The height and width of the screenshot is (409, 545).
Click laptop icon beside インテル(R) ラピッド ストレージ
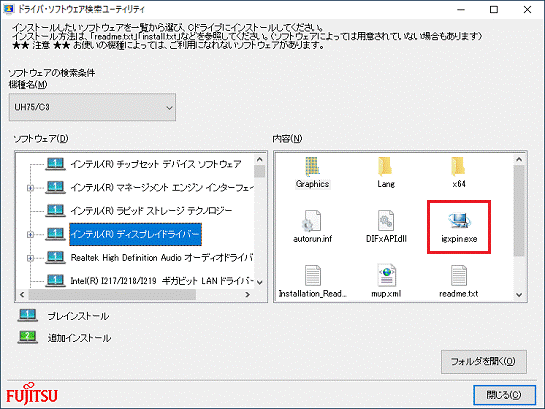55,211
